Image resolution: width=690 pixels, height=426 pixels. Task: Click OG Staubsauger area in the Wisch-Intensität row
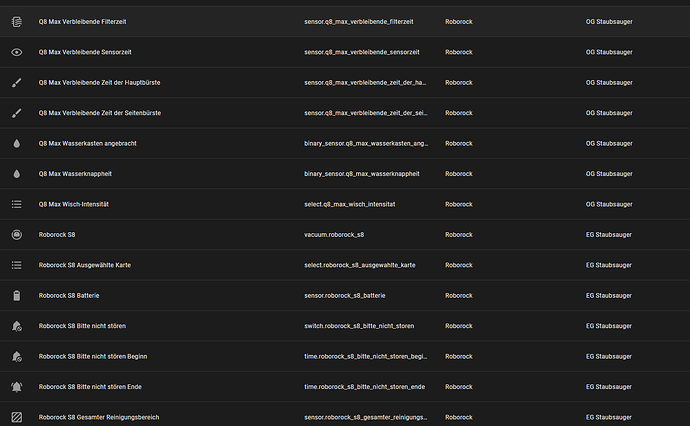[x=609, y=204]
